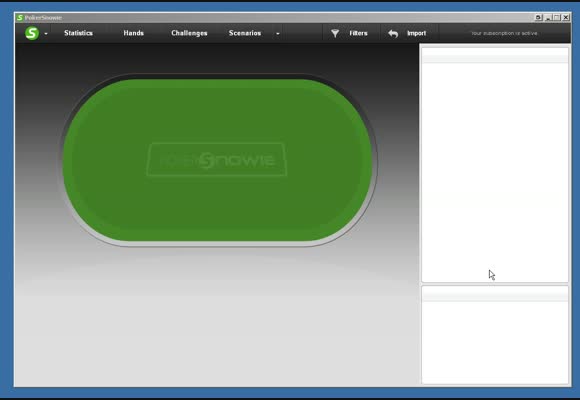The height and width of the screenshot is (400, 580).
Task: Click the 'Your subscription is active' text
Action: [504, 33]
